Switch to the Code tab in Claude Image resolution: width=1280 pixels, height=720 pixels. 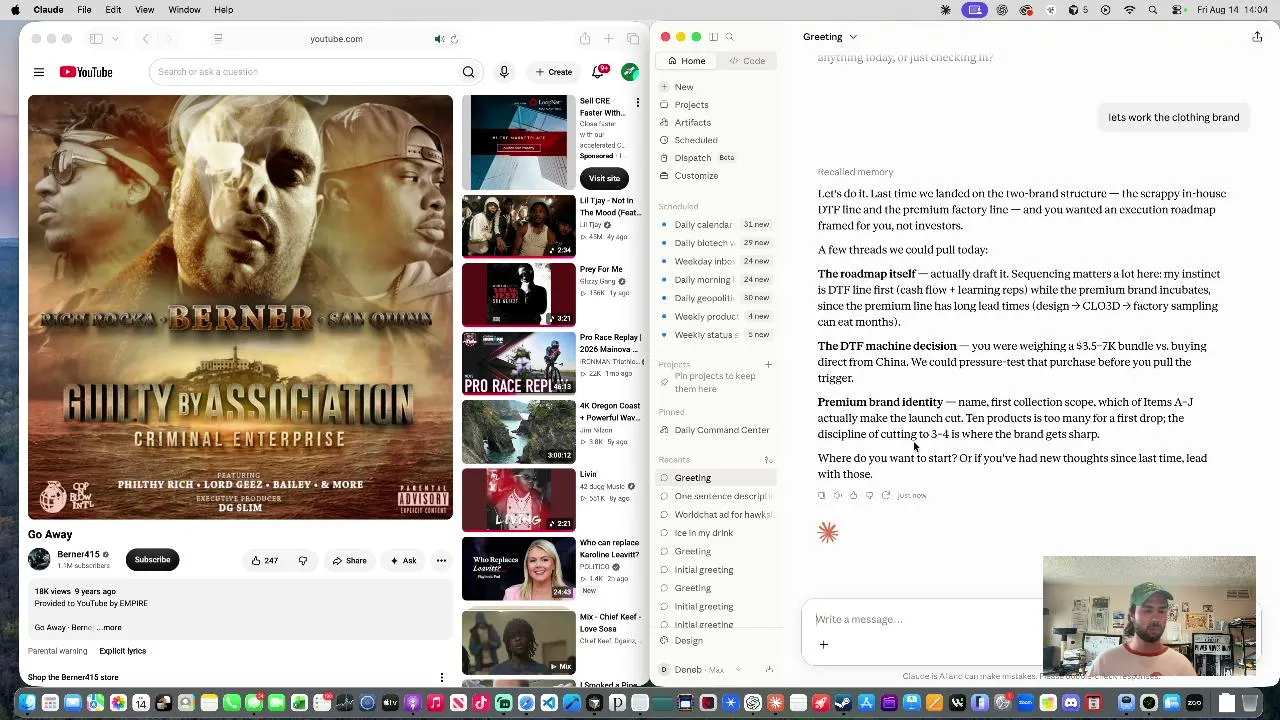[747, 61]
